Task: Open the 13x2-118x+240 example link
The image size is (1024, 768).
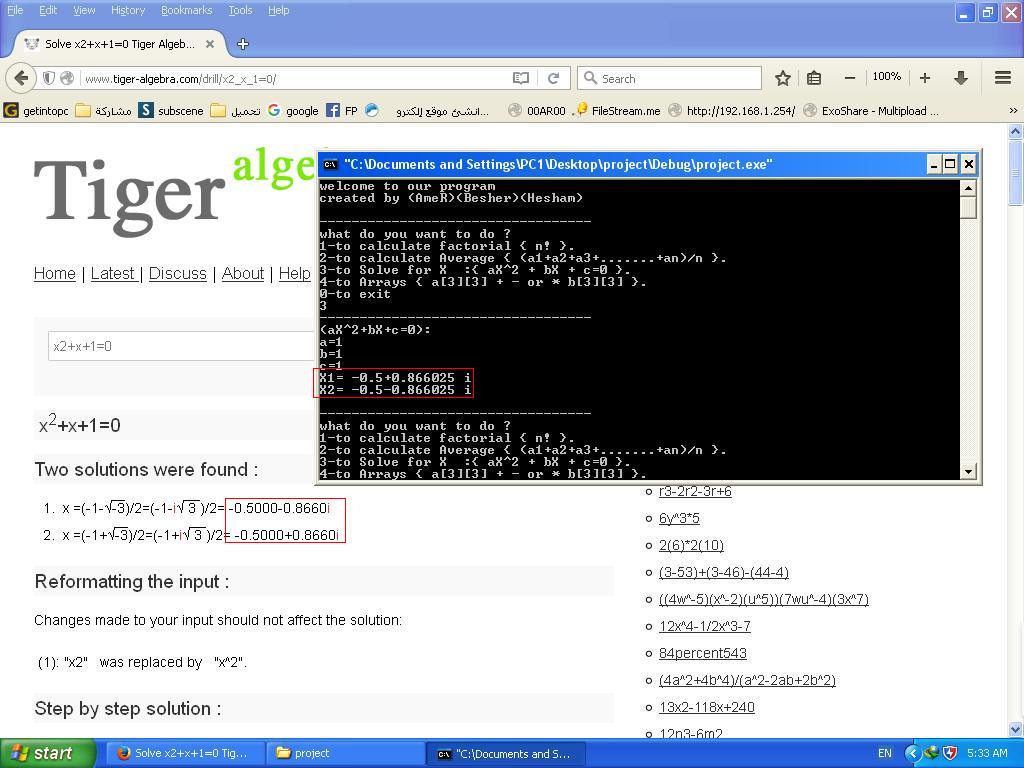Action: coord(706,707)
